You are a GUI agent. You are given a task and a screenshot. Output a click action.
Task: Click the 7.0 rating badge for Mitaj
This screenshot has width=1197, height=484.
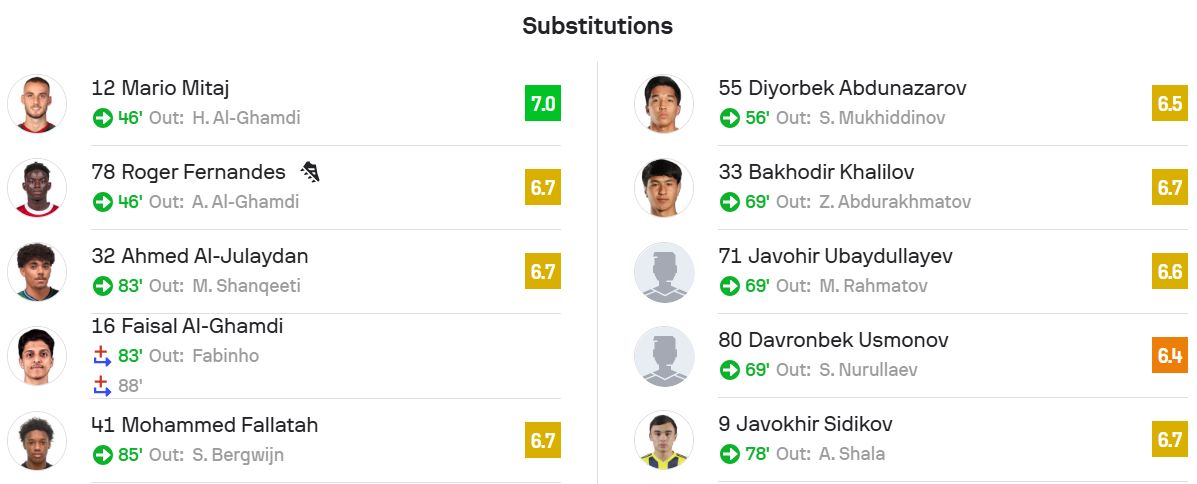pos(542,103)
